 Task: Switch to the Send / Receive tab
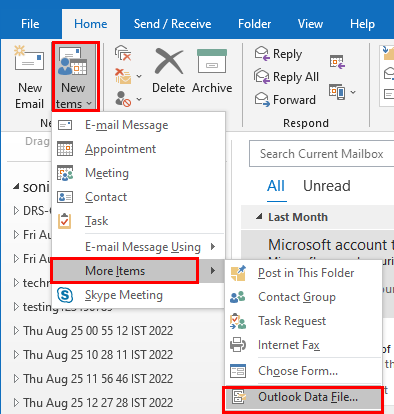pos(172,24)
